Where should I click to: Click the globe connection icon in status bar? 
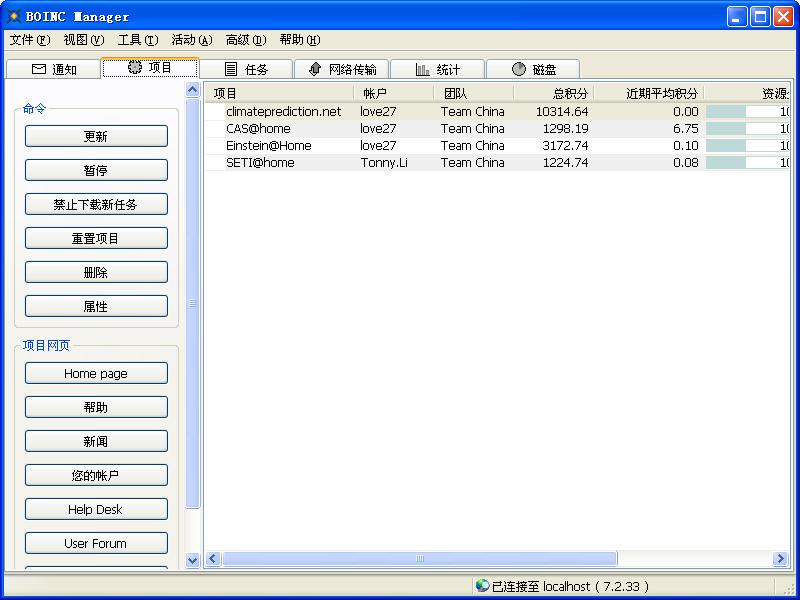[482, 585]
